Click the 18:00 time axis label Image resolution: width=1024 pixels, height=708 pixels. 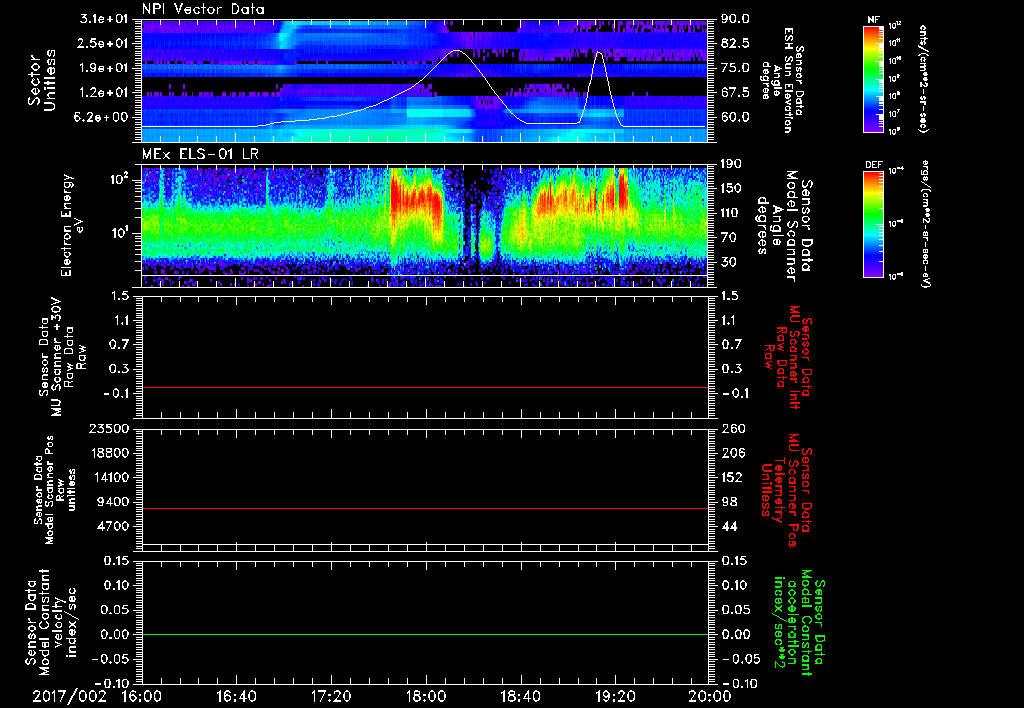[426, 696]
